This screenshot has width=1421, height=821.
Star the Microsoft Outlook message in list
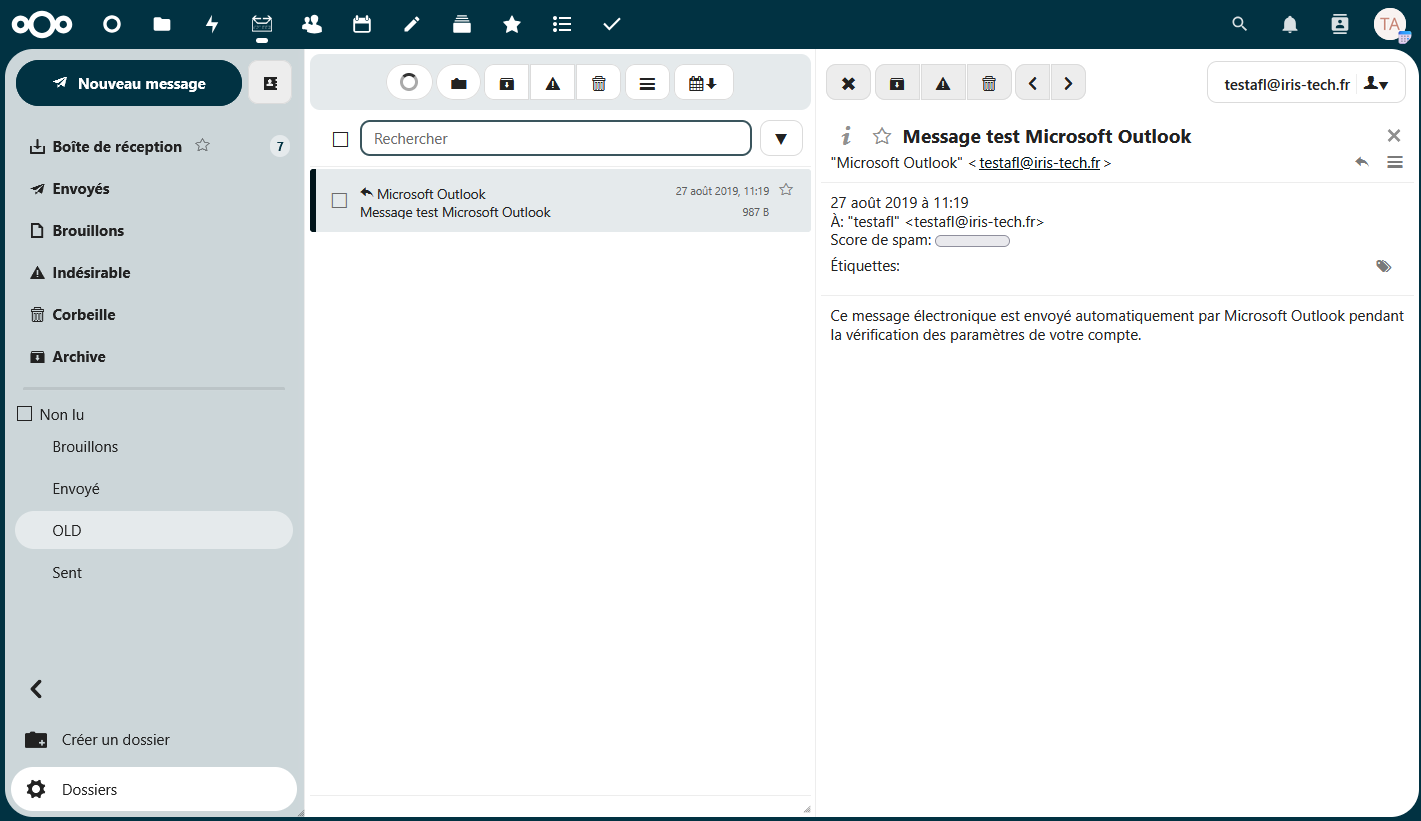click(786, 189)
